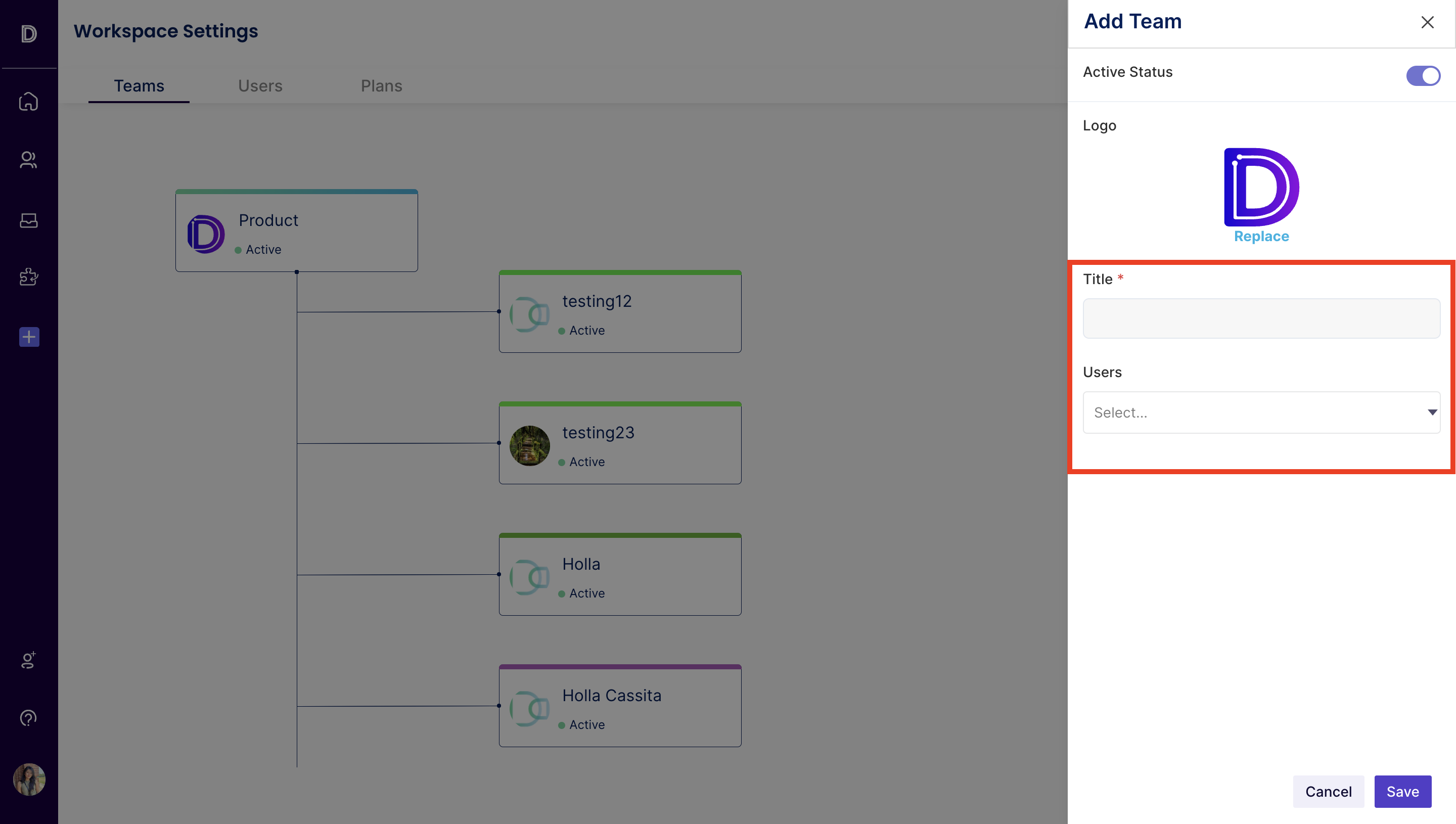Select the Product team card
The height and width of the screenshot is (824, 1456).
pos(297,231)
